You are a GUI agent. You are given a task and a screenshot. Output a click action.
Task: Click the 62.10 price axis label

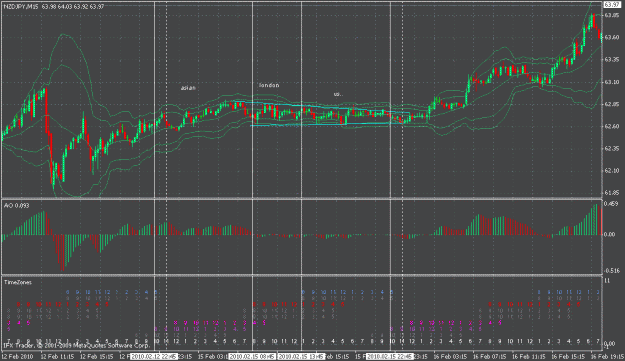[612, 171]
